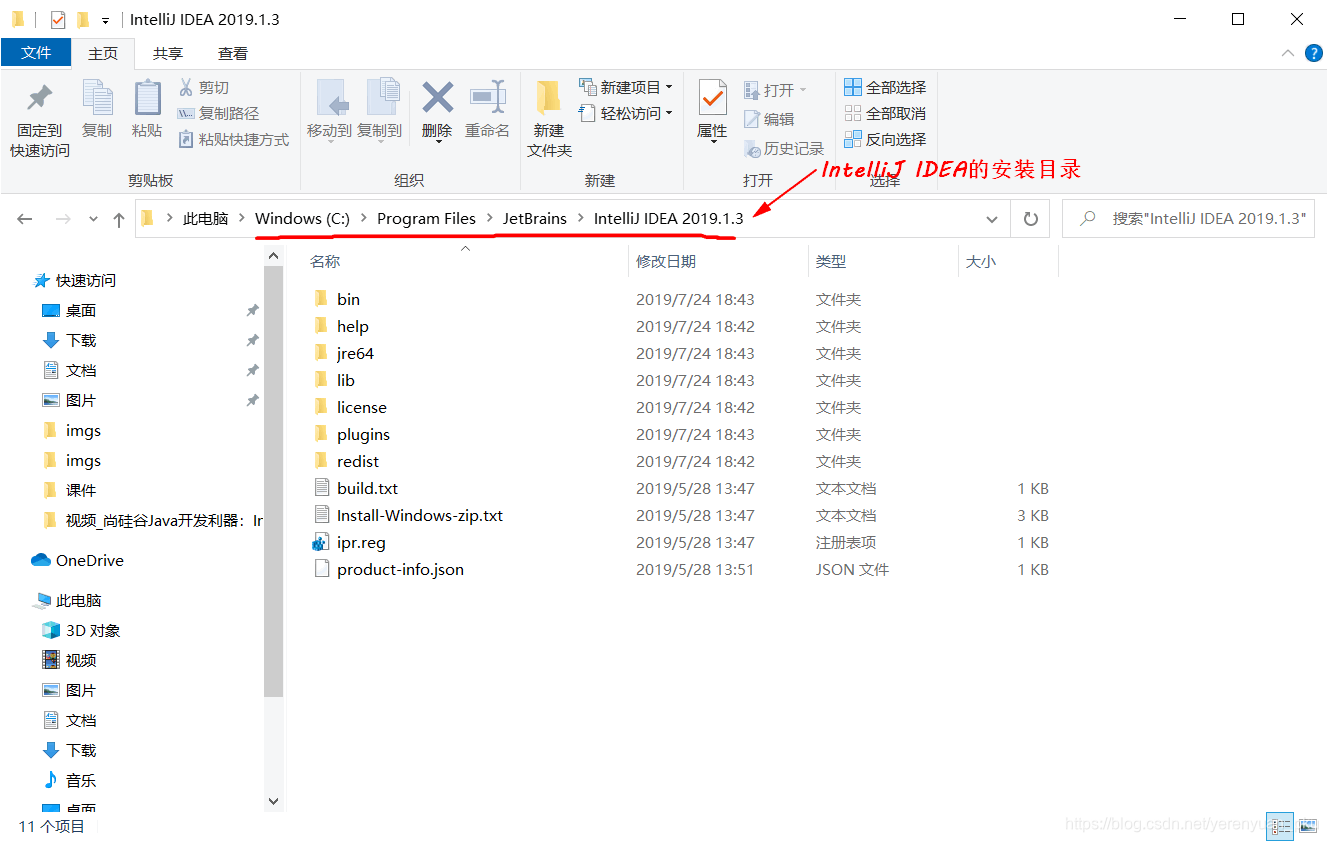1328x842 pixels.
Task: Click the Rename (重命名) icon
Action: pos(487,98)
